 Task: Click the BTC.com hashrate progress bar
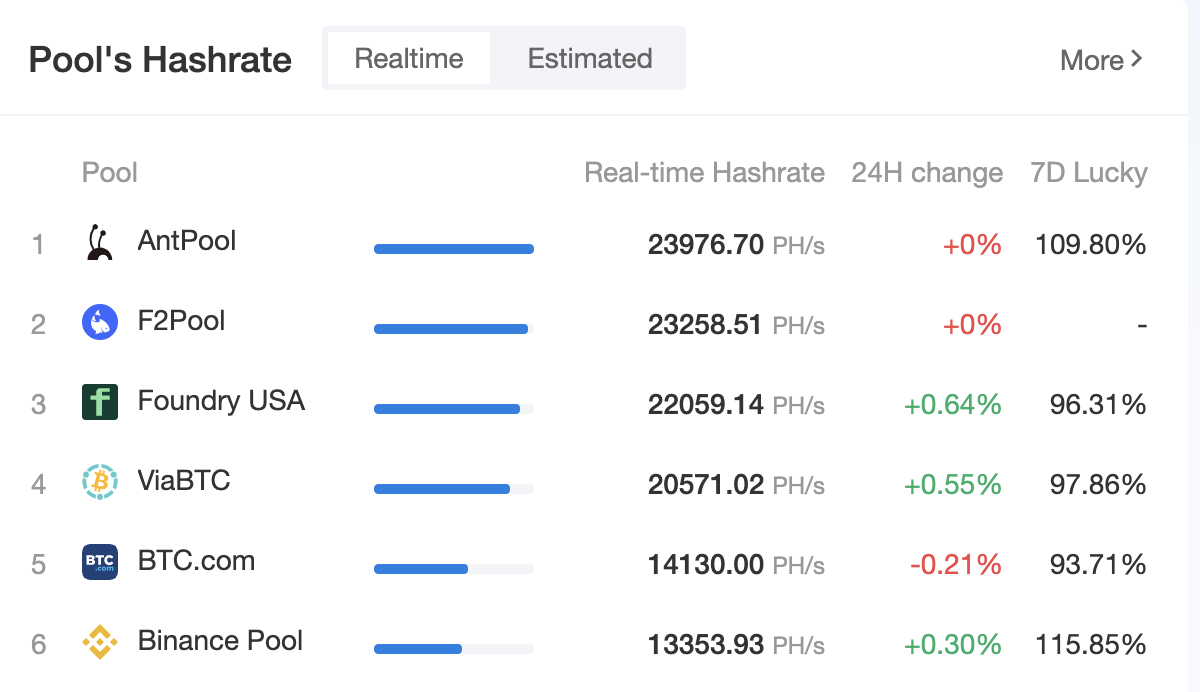pos(453,569)
